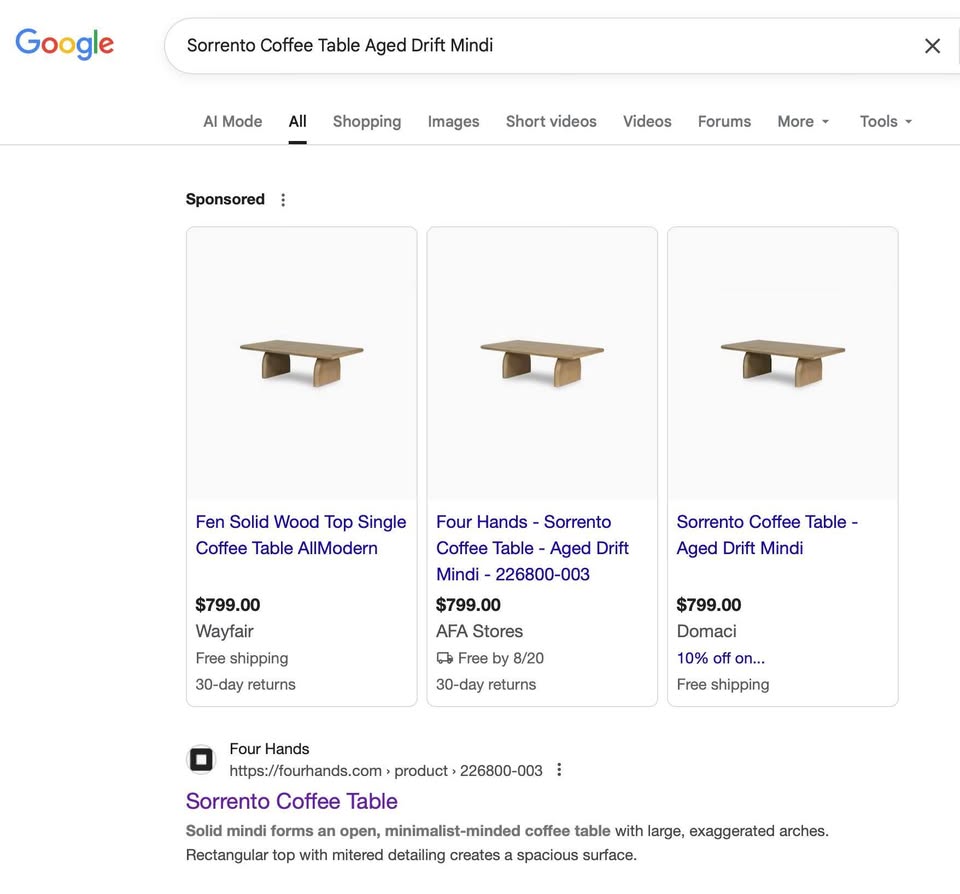Click the Domaci coffee table image
Image resolution: width=960 pixels, height=894 pixels.
783,363
